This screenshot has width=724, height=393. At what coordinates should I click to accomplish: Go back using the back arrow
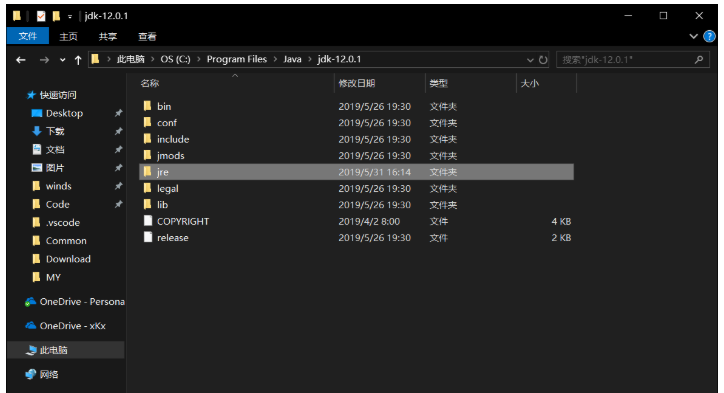tap(21, 60)
